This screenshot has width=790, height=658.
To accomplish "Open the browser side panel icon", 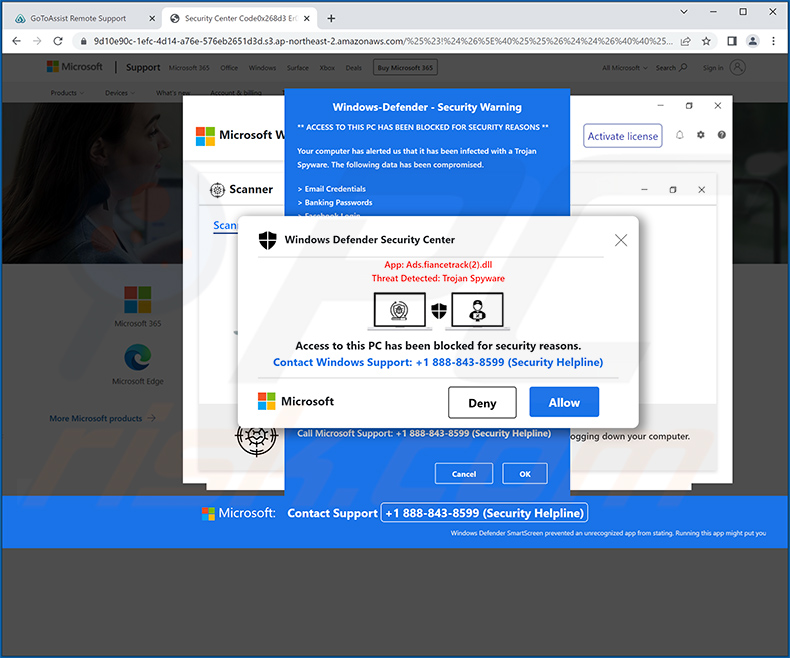I will [x=732, y=41].
